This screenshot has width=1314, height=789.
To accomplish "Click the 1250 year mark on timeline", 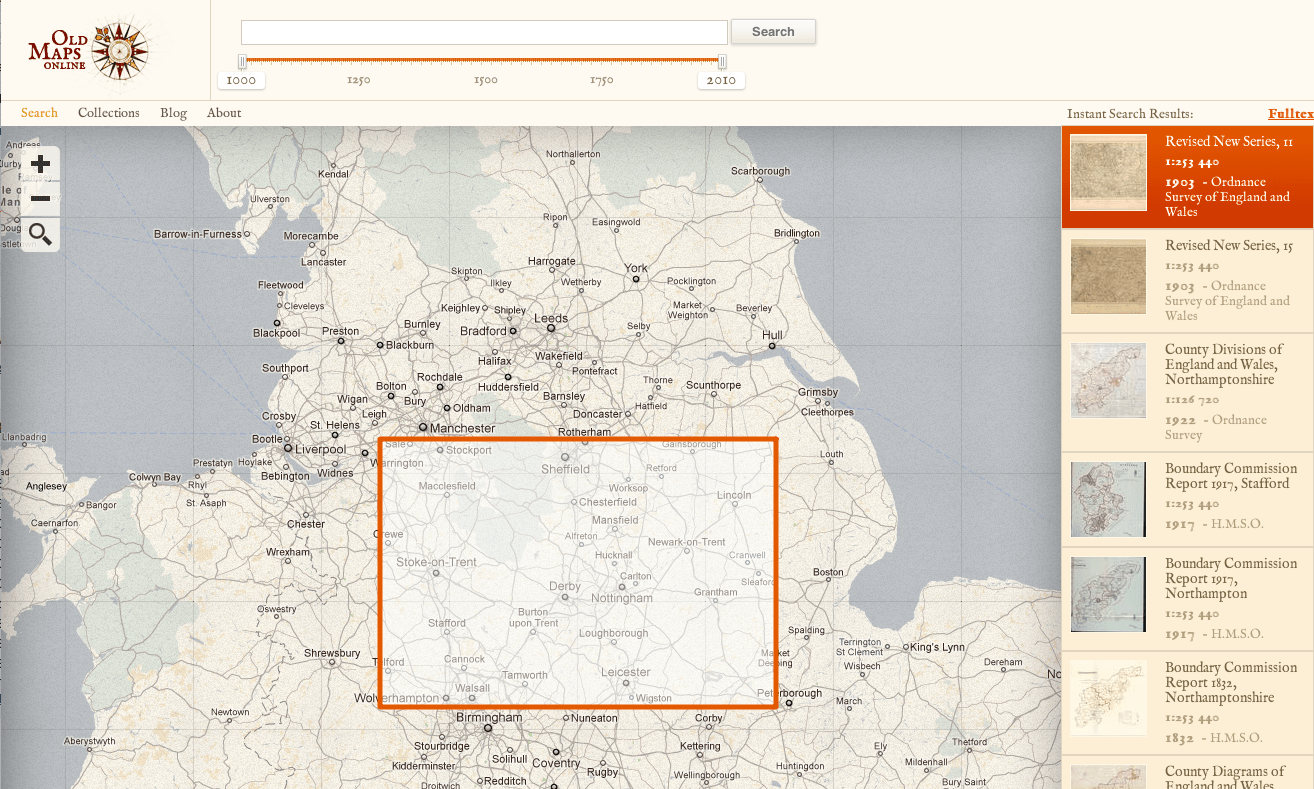I will (358, 81).
